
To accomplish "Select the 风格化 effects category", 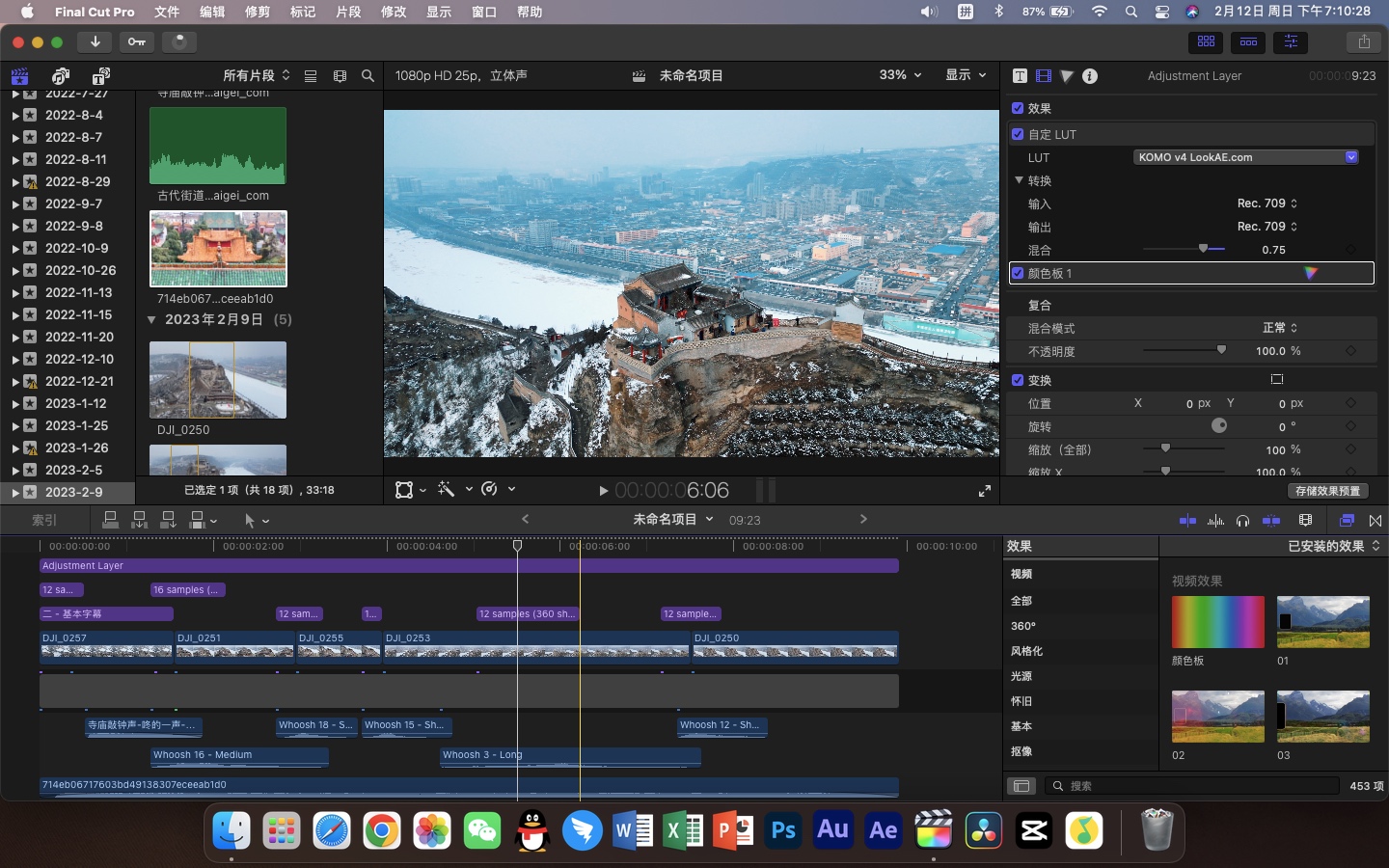I will coord(1026,651).
